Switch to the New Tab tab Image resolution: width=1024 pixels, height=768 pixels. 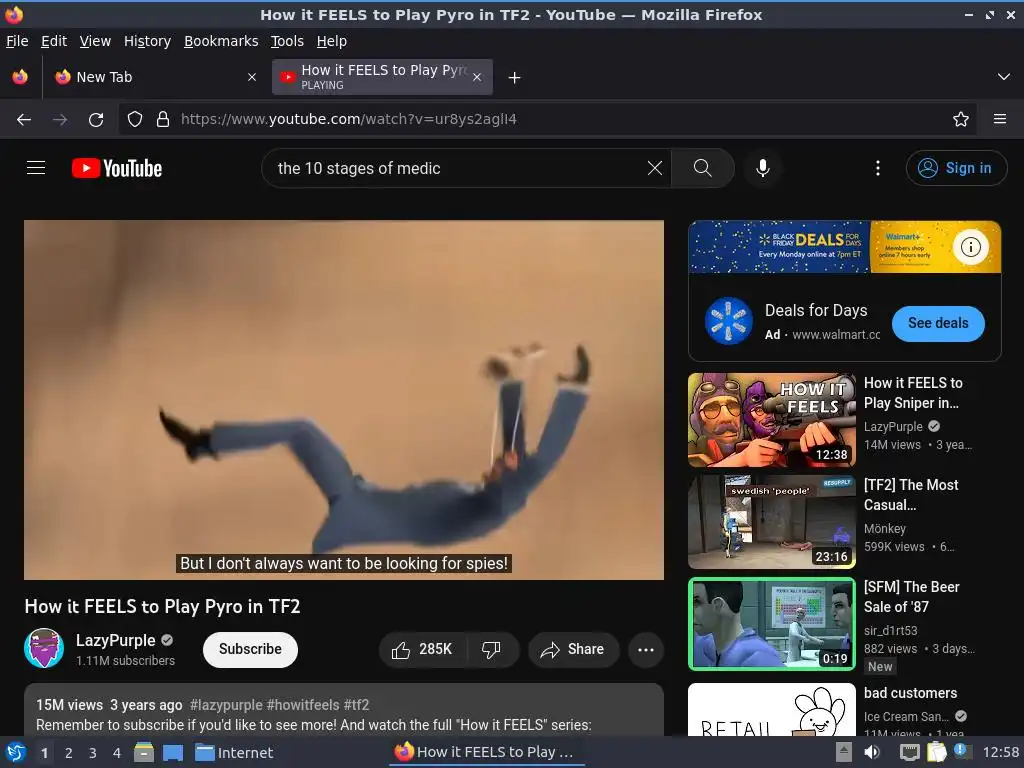coord(154,77)
